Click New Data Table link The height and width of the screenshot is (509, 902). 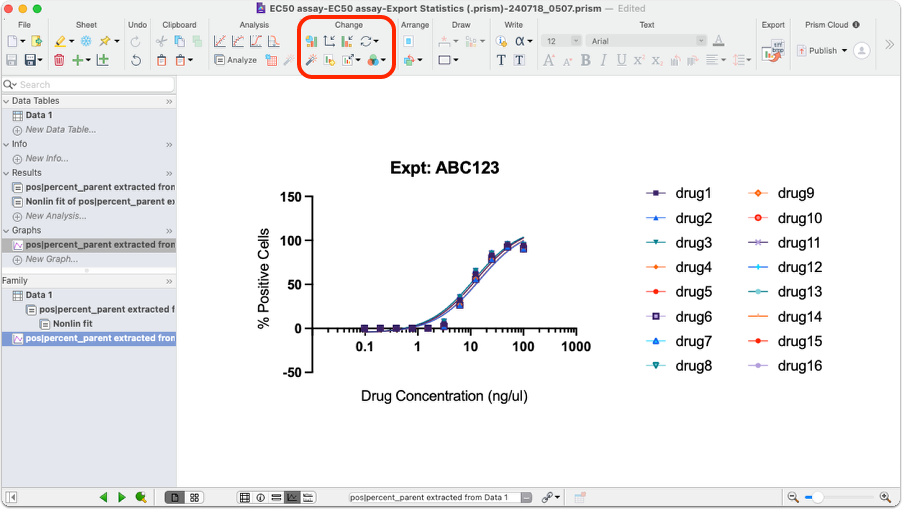pyautogui.click(x=60, y=129)
